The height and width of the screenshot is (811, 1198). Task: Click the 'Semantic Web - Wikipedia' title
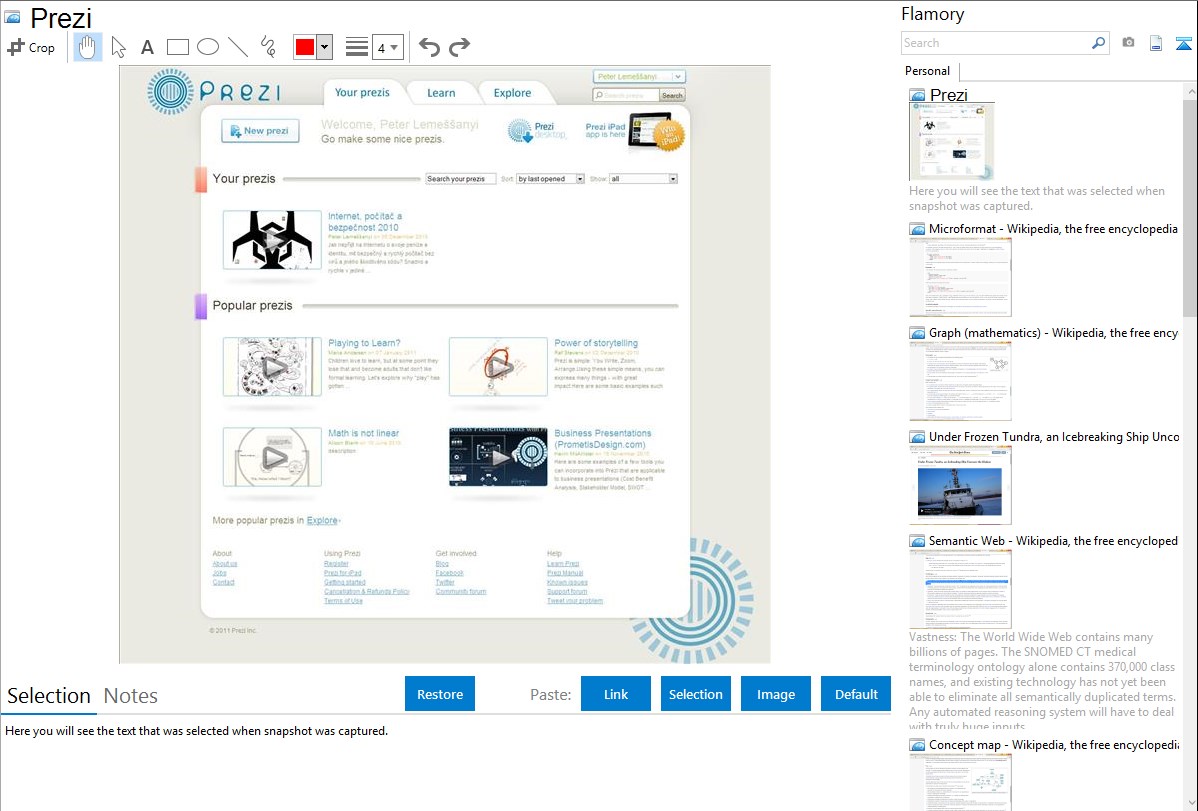[1053, 540]
